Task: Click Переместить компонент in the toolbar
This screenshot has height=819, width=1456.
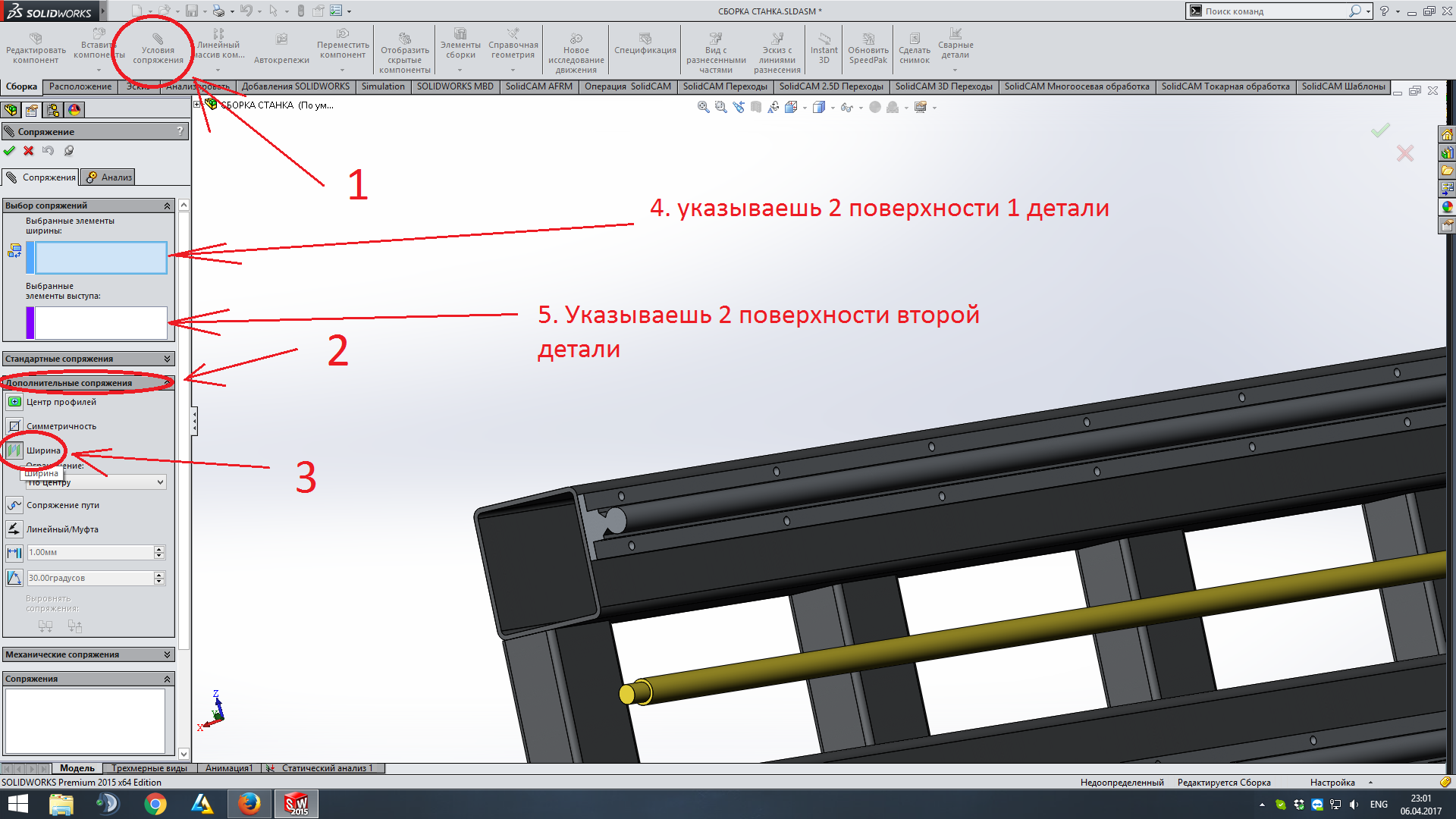Action: [x=343, y=44]
